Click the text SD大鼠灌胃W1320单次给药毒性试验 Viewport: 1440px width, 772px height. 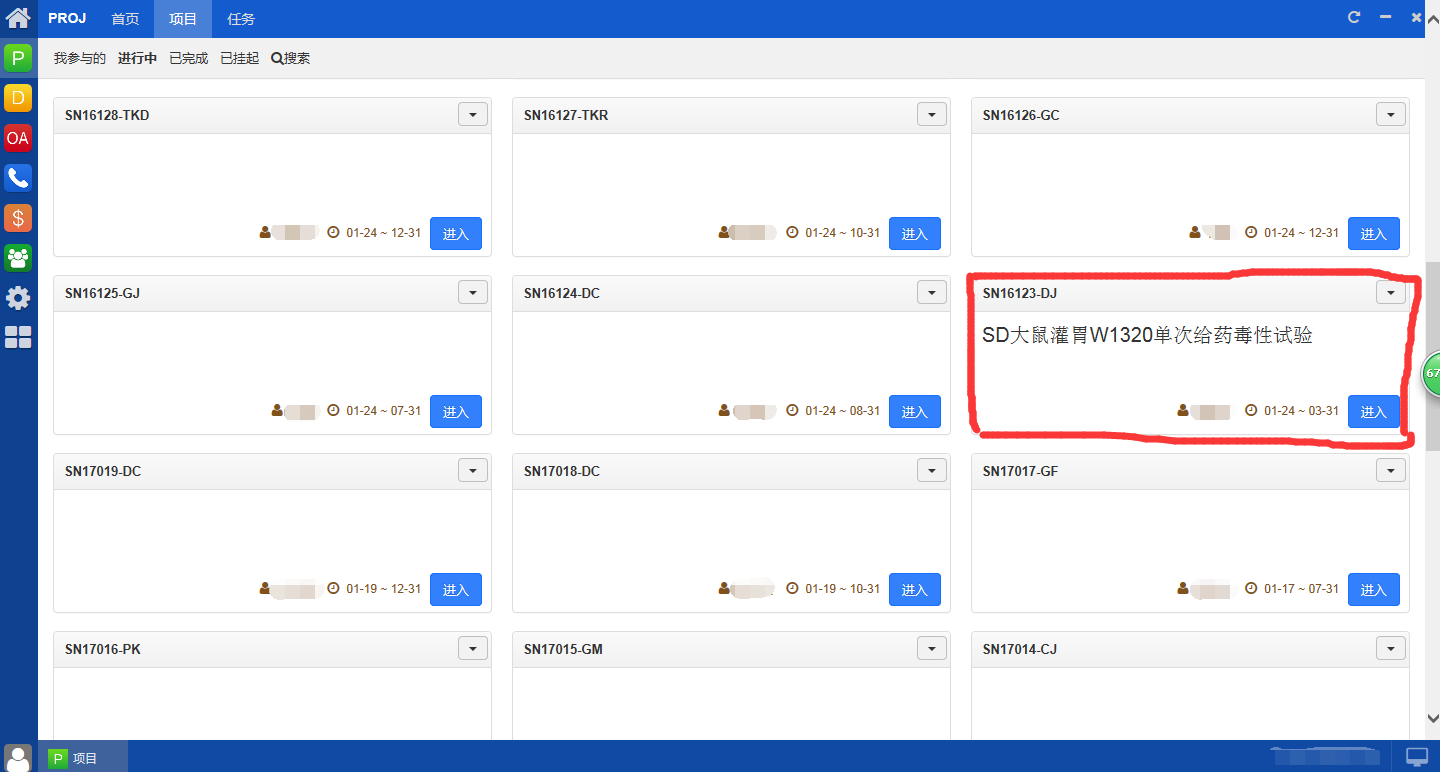pos(1147,336)
